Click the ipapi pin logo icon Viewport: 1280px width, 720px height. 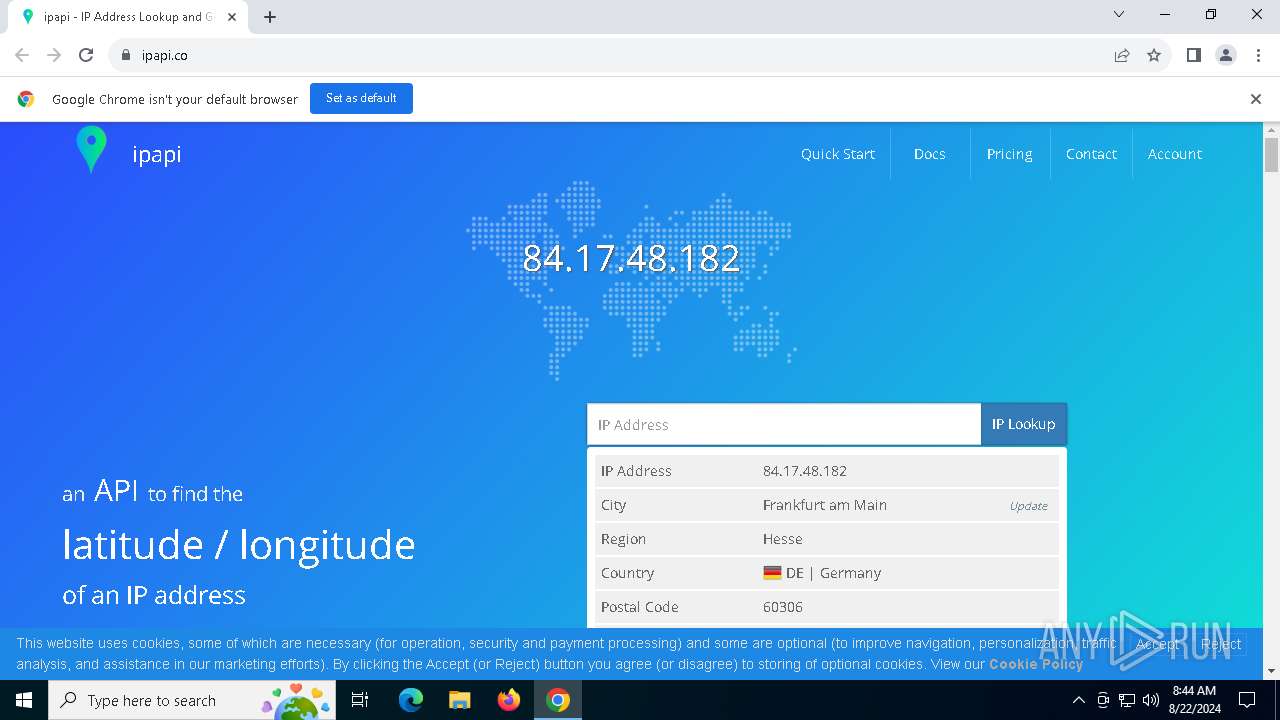[x=91, y=150]
